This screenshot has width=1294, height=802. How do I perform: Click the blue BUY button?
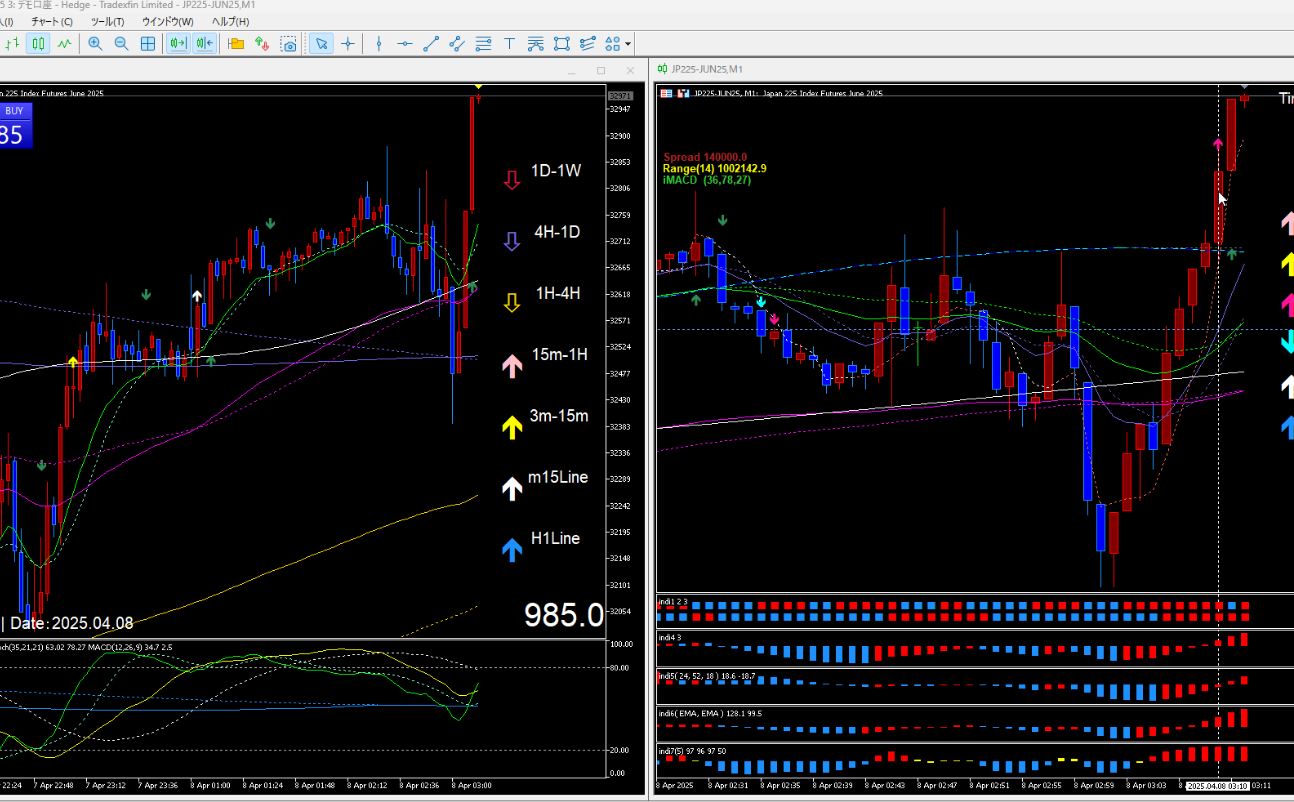pos(14,111)
